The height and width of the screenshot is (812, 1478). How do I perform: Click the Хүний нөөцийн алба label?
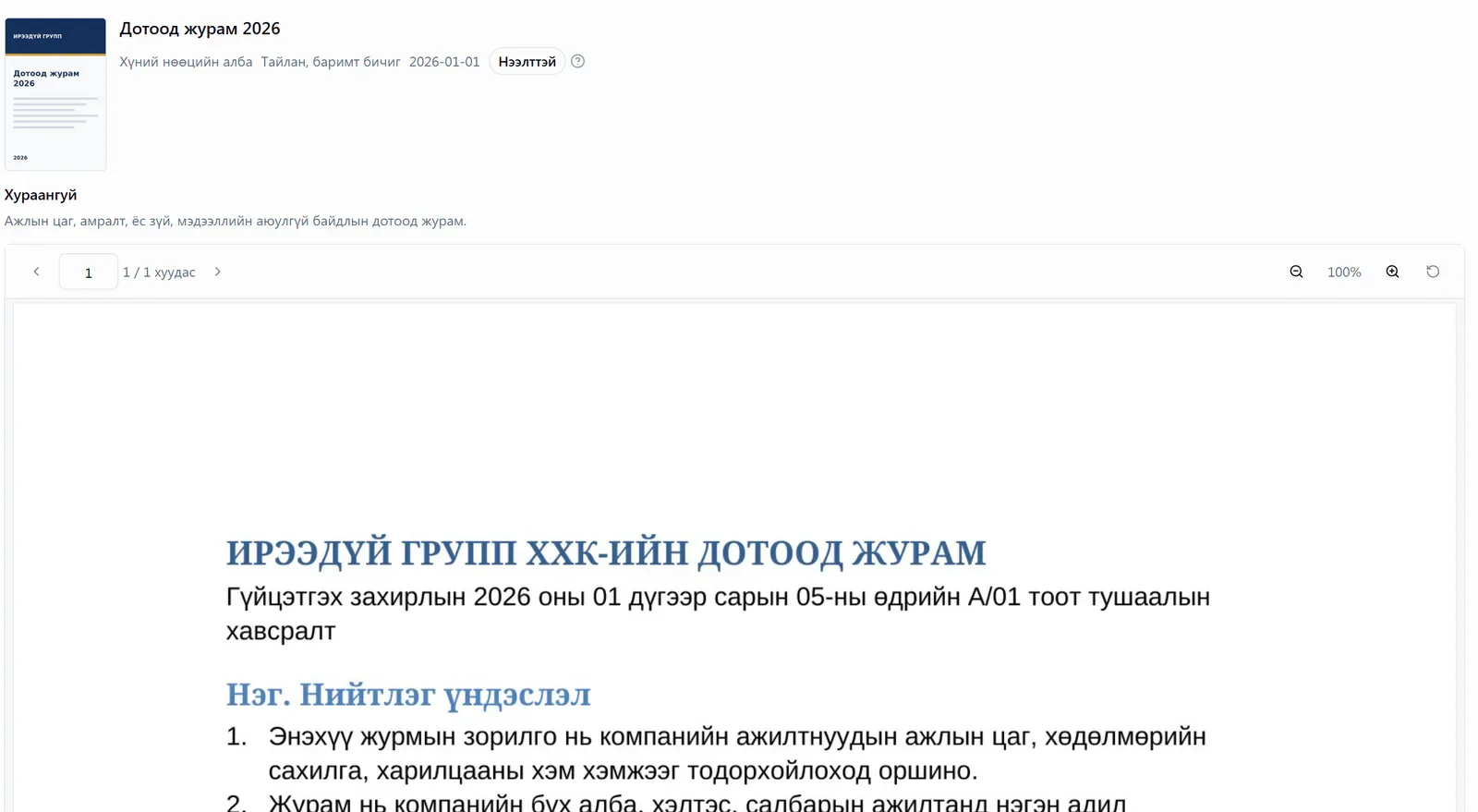click(x=186, y=62)
